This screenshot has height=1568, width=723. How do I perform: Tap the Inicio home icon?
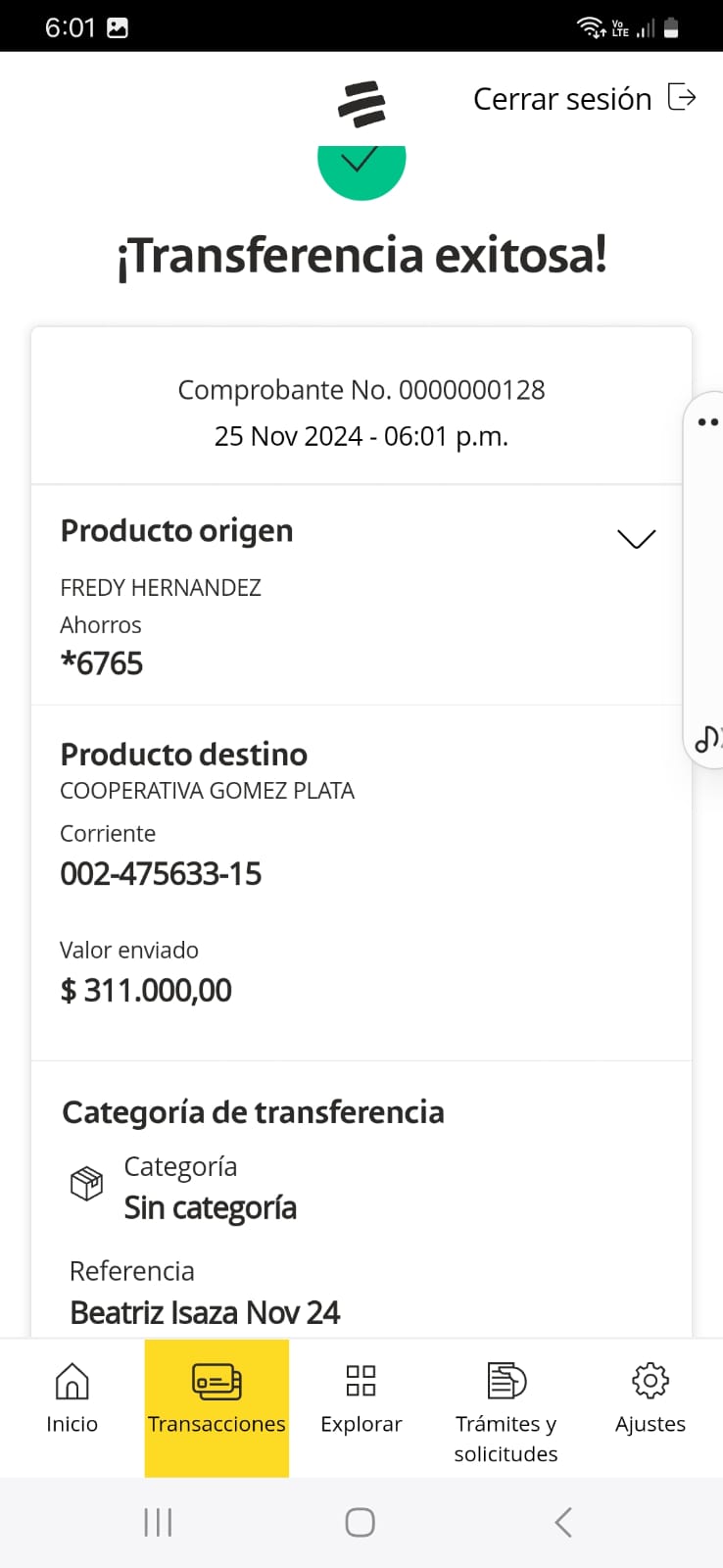(x=72, y=1382)
